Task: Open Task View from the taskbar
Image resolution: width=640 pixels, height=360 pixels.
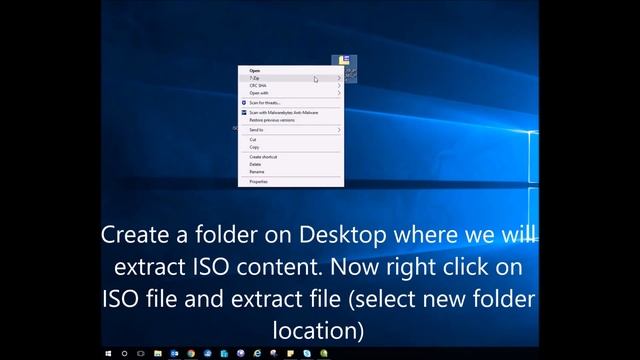Action: (x=141, y=353)
